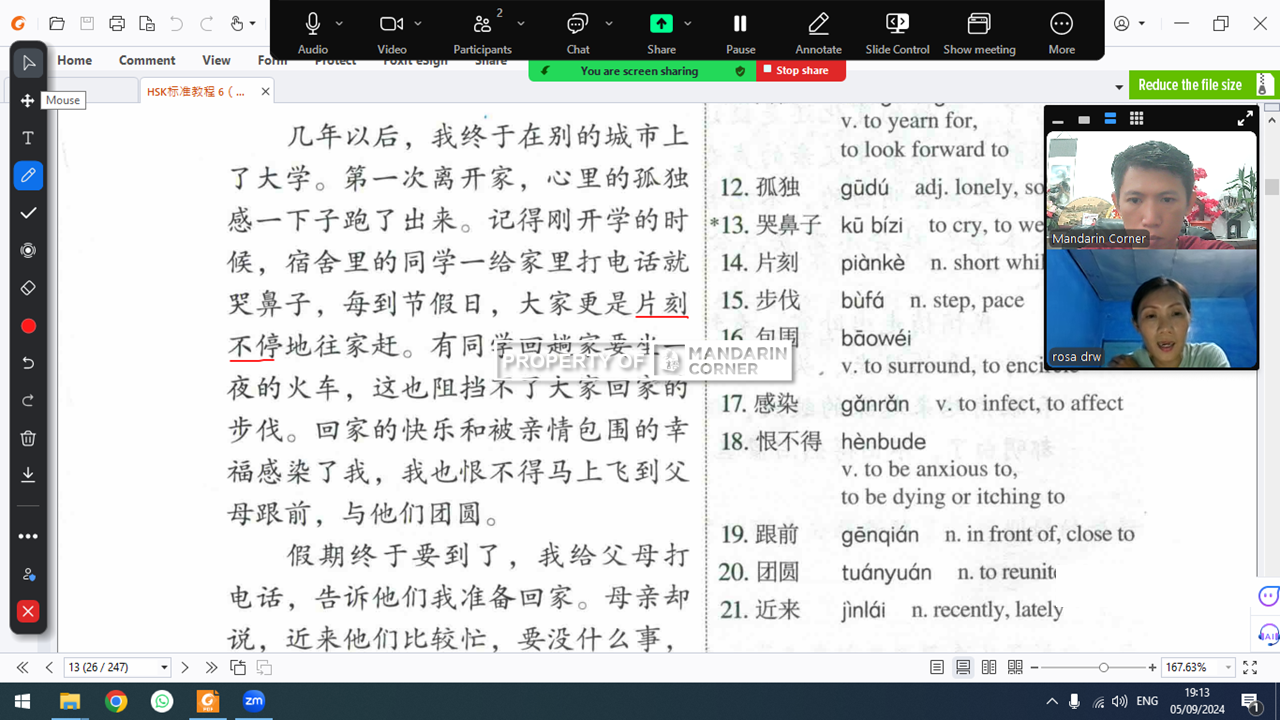Pause the screen share
The image size is (1280, 720).
(740, 32)
